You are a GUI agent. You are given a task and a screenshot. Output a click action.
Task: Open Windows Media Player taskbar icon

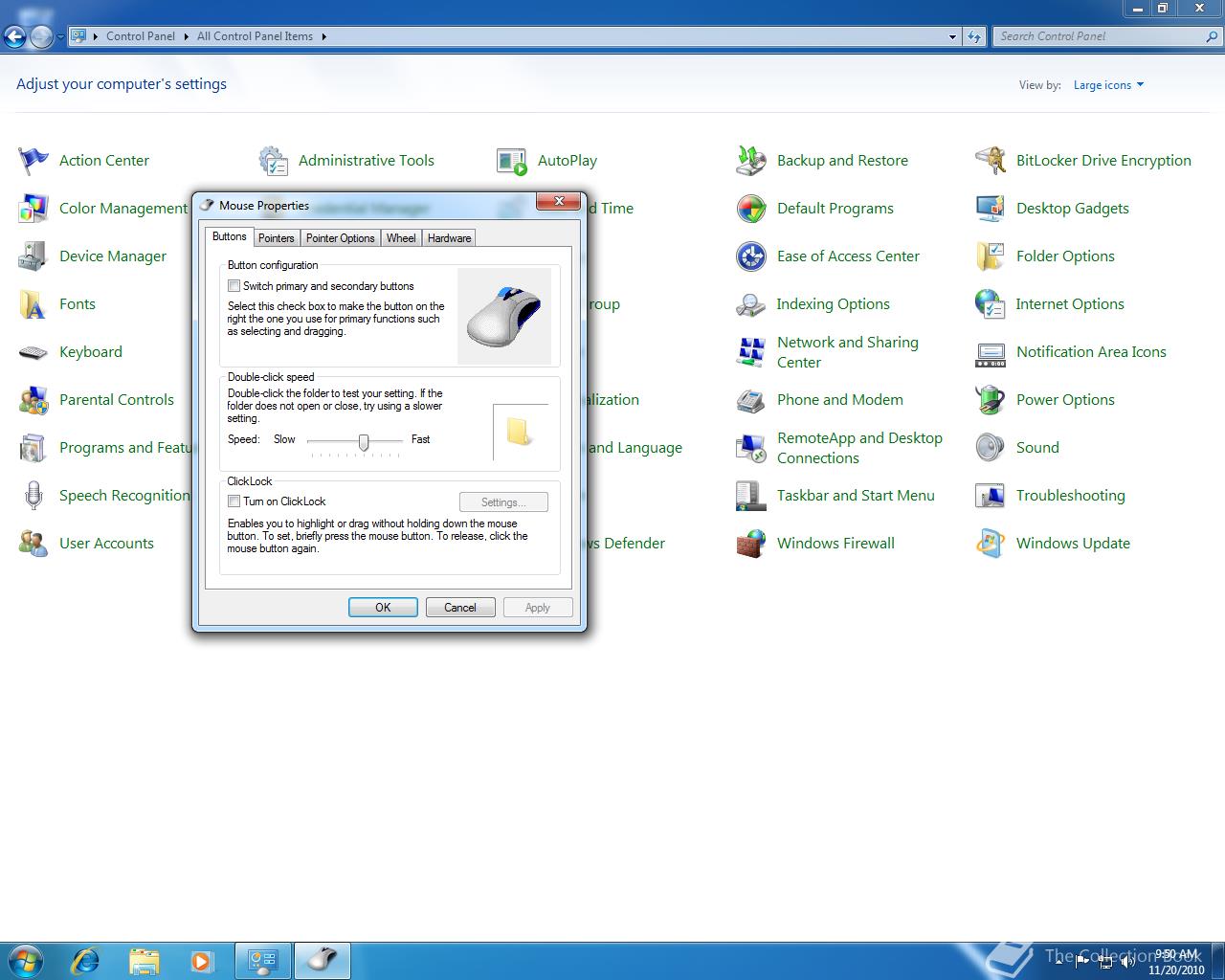pyautogui.click(x=202, y=960)
